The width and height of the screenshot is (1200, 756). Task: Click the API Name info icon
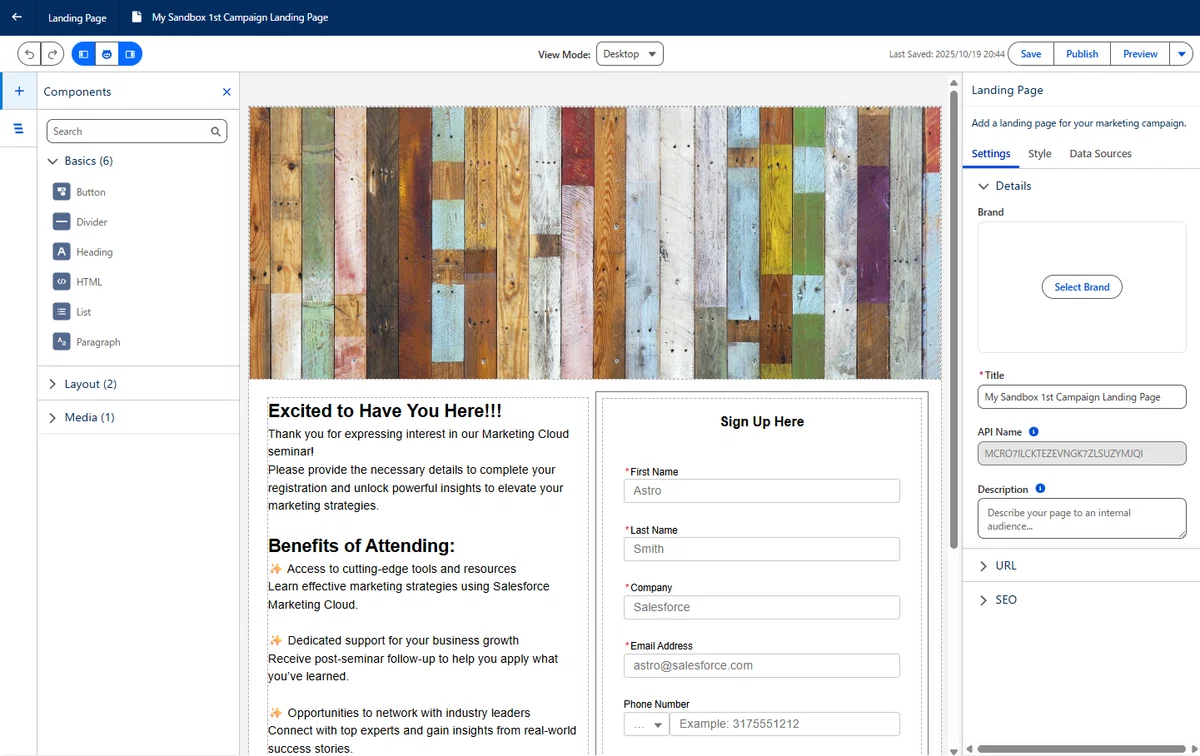click(x=1034, y=432)
